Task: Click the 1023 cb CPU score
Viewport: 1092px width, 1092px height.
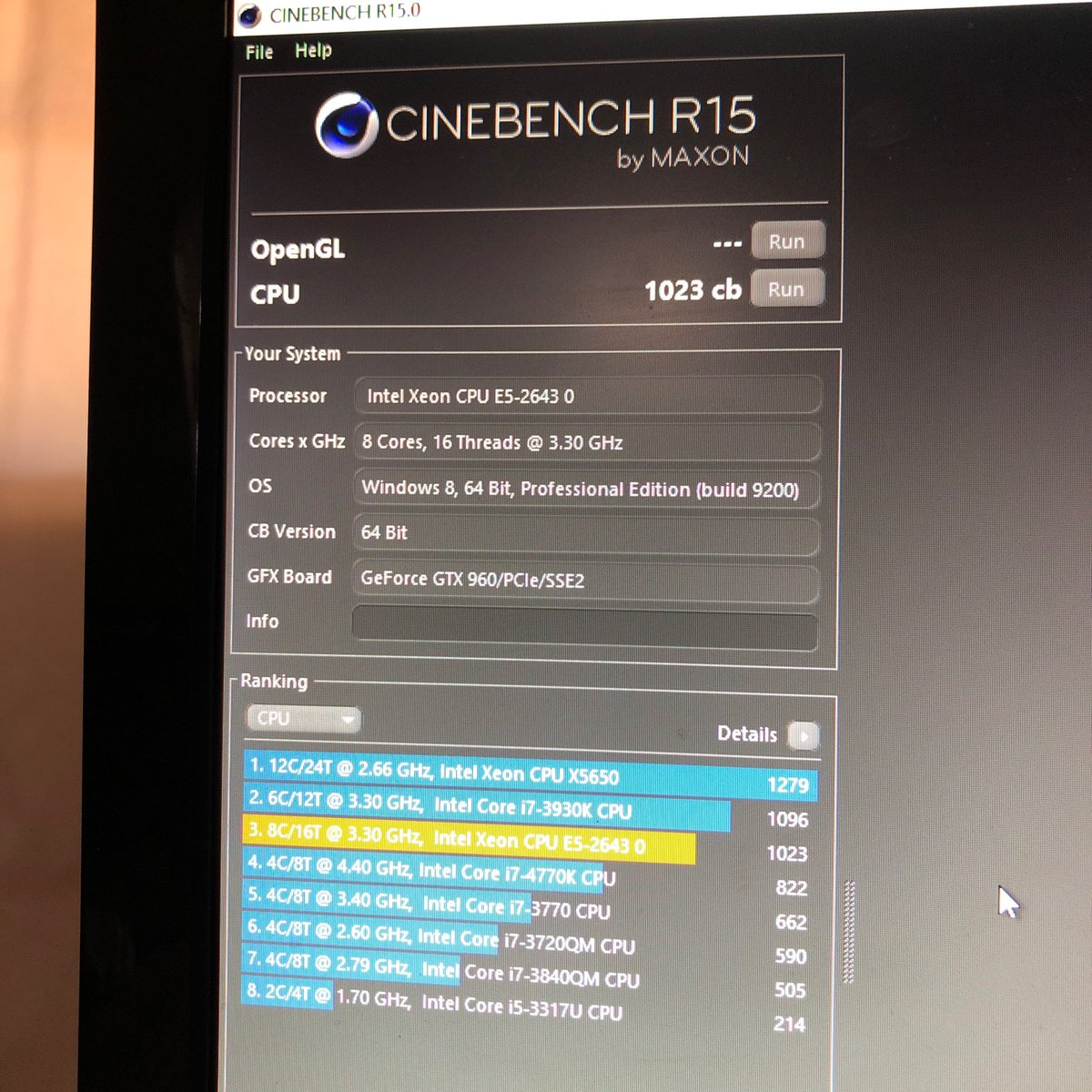Action: [693, 291]
